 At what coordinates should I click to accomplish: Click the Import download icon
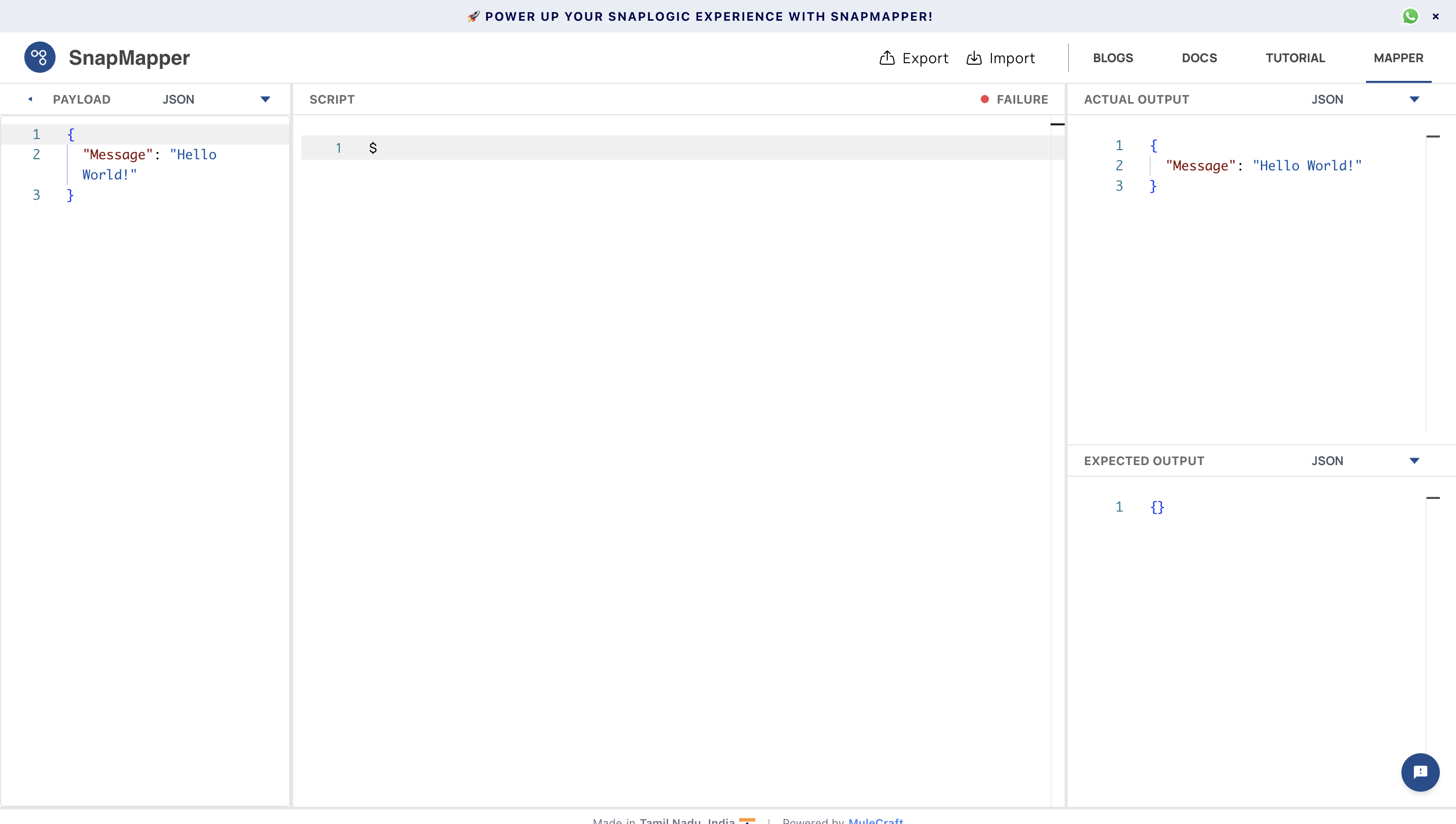(x=974, y=58)
